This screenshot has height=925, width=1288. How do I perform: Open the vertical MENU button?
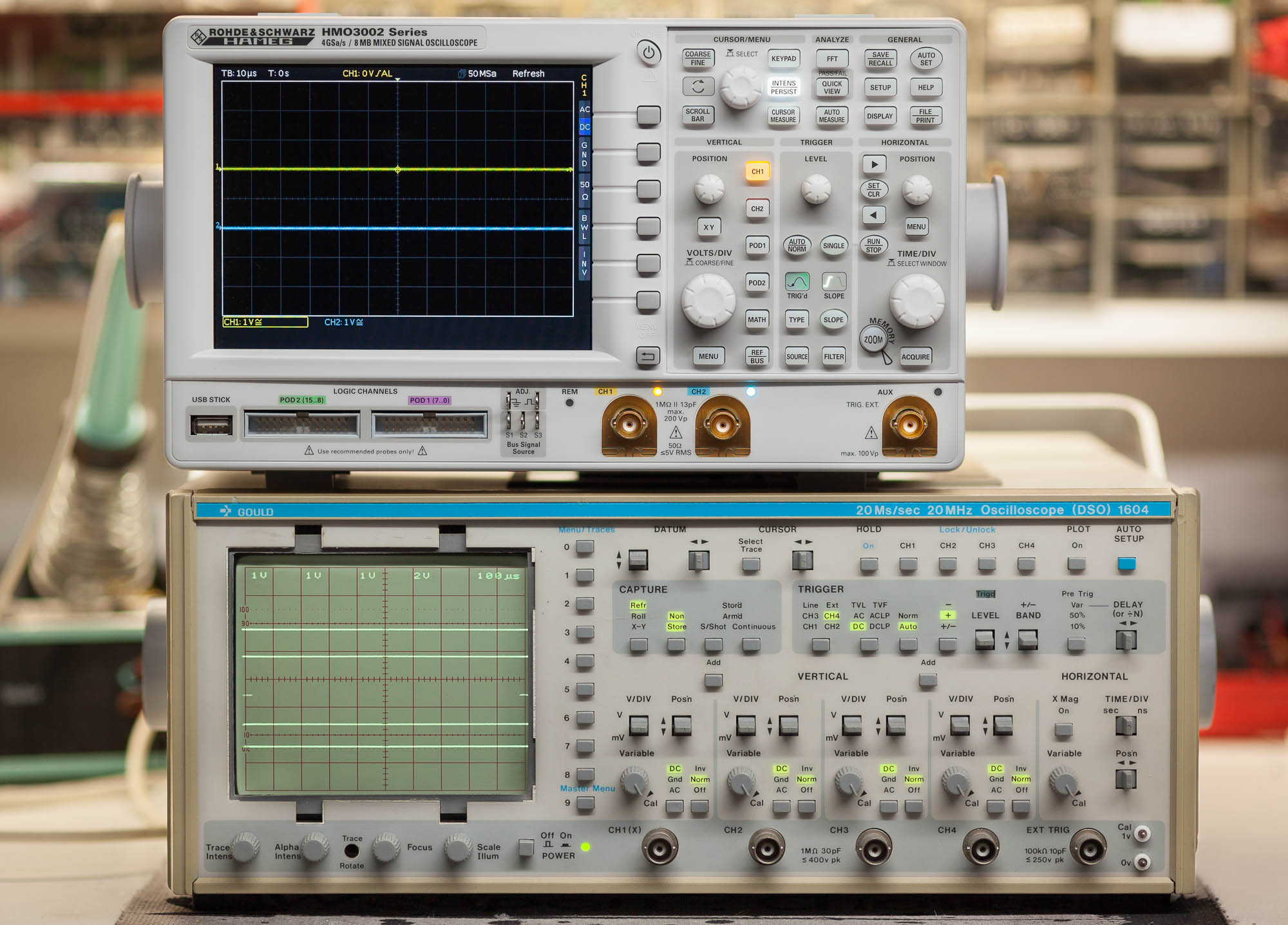tap(708, 356)
